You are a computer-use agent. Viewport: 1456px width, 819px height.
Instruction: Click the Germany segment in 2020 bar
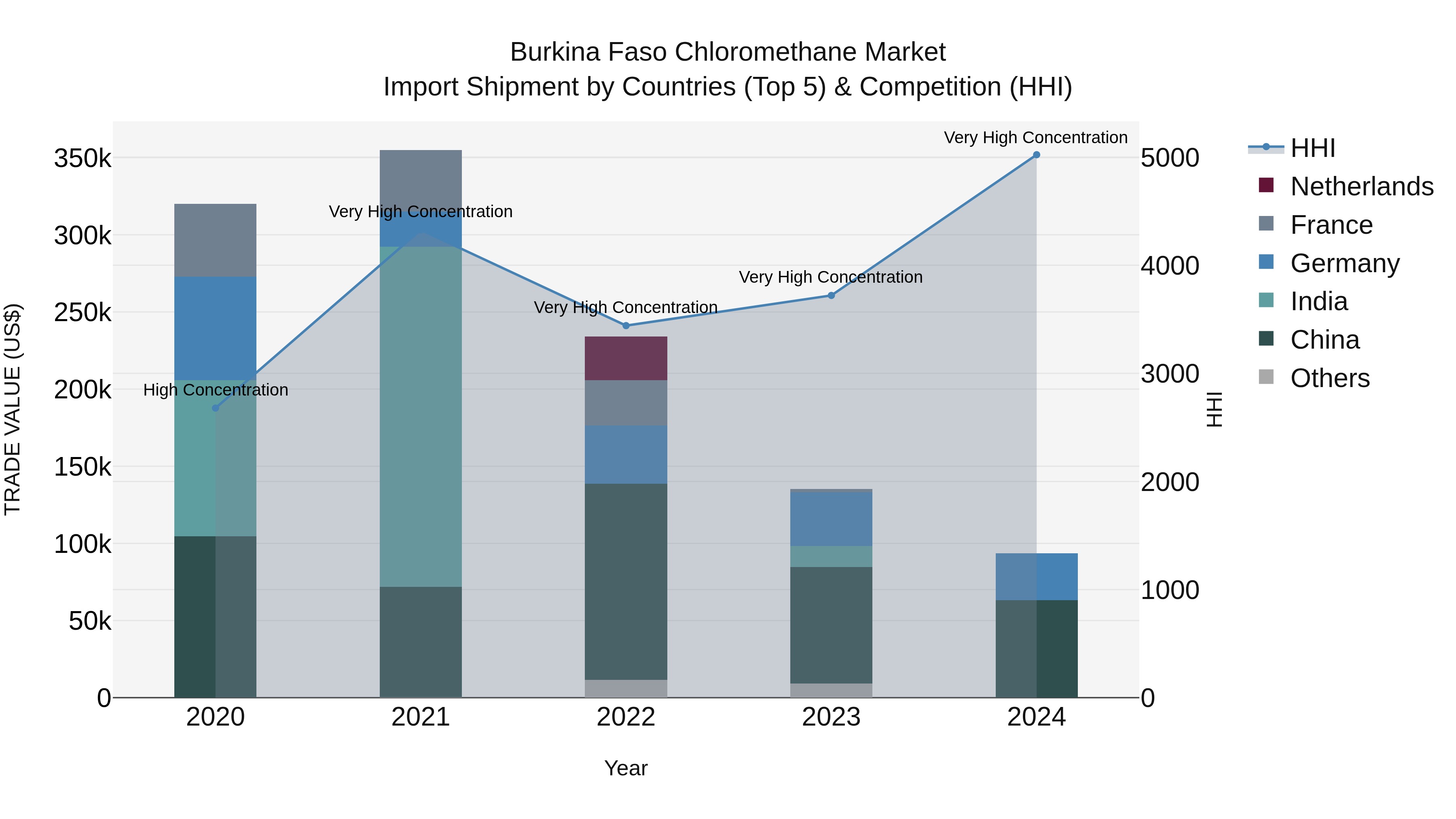pos(215,328)
